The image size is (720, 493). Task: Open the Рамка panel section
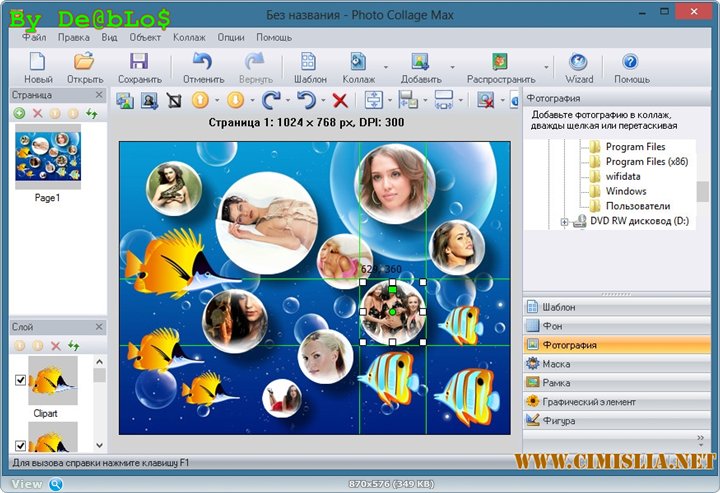[x=555, y=383]
